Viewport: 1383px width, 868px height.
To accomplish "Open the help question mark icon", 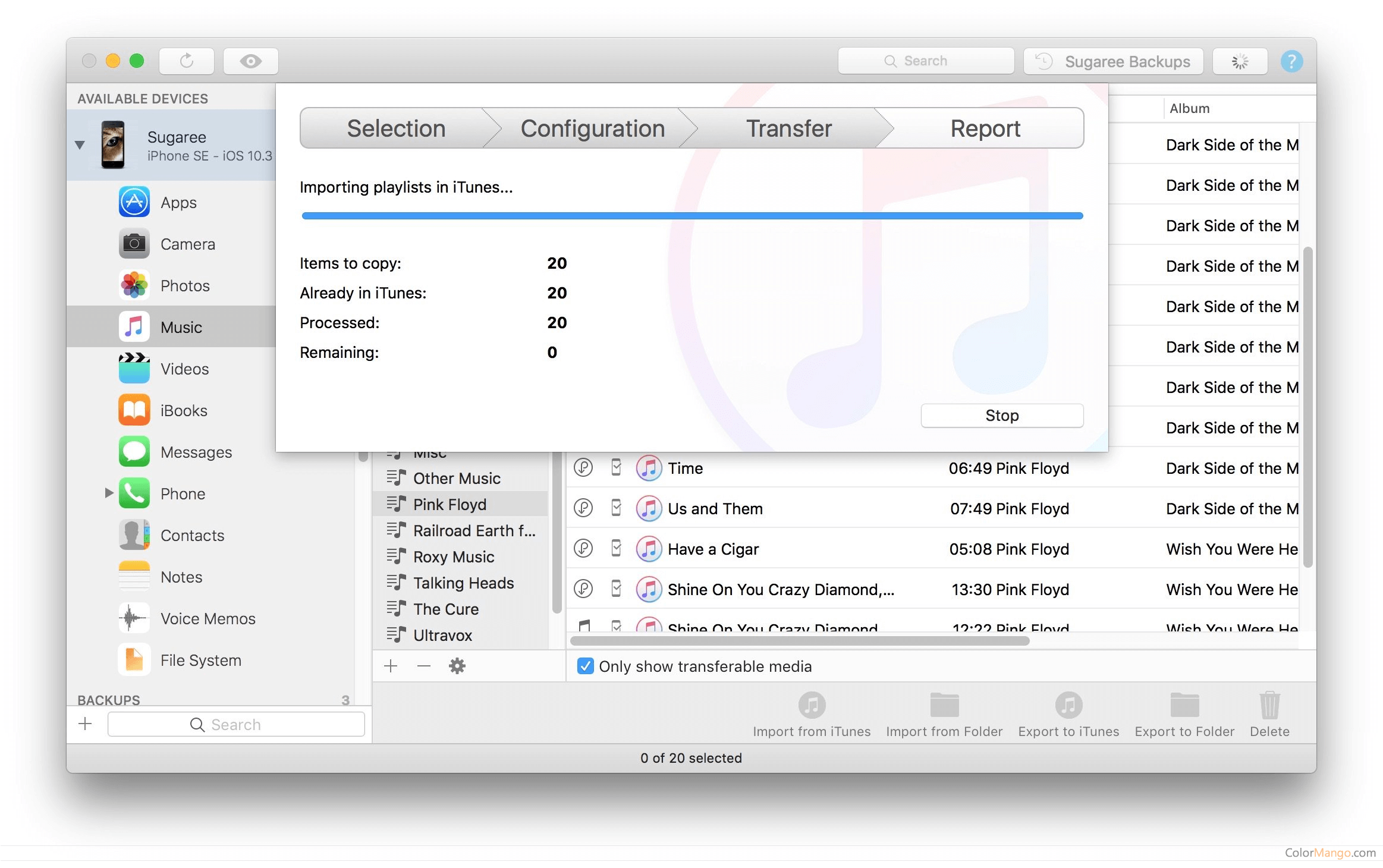I will click(1291, 61).
